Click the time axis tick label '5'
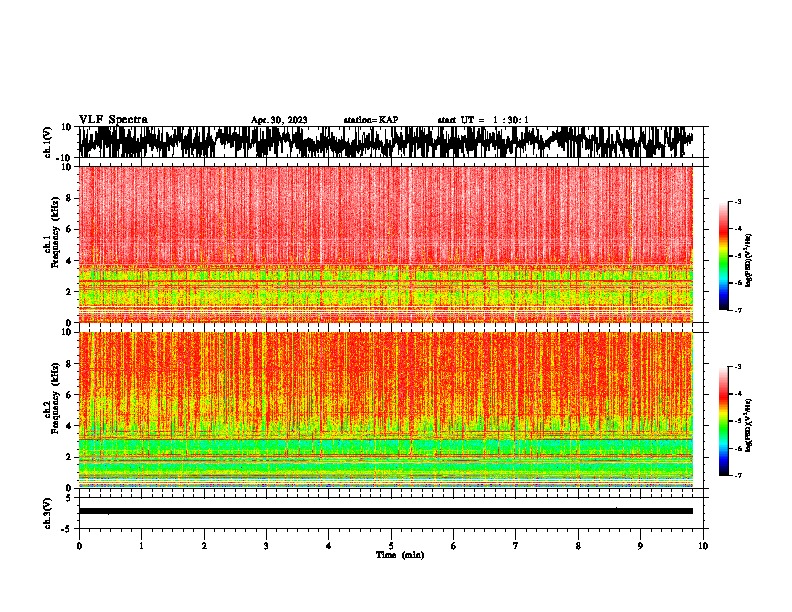This screenshot has width=792, height=612. tap(391, 546)
